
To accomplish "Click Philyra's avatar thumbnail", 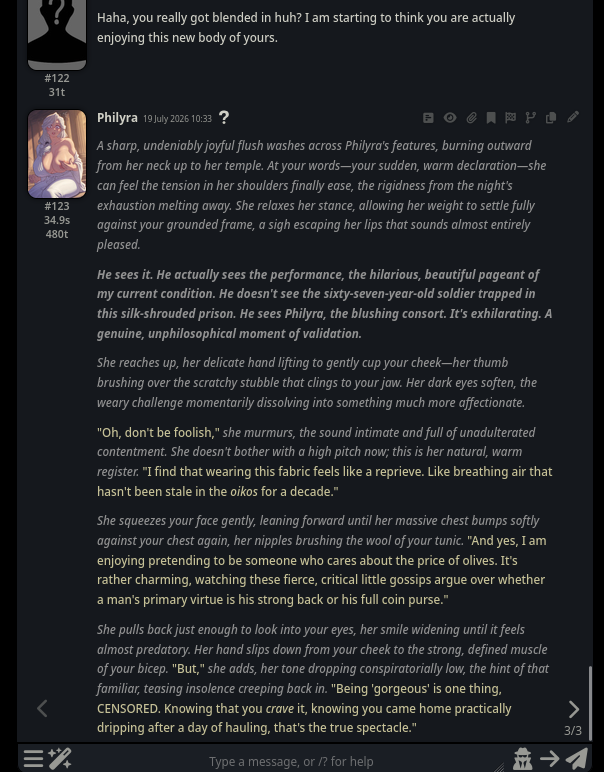I will click(57, 154).
